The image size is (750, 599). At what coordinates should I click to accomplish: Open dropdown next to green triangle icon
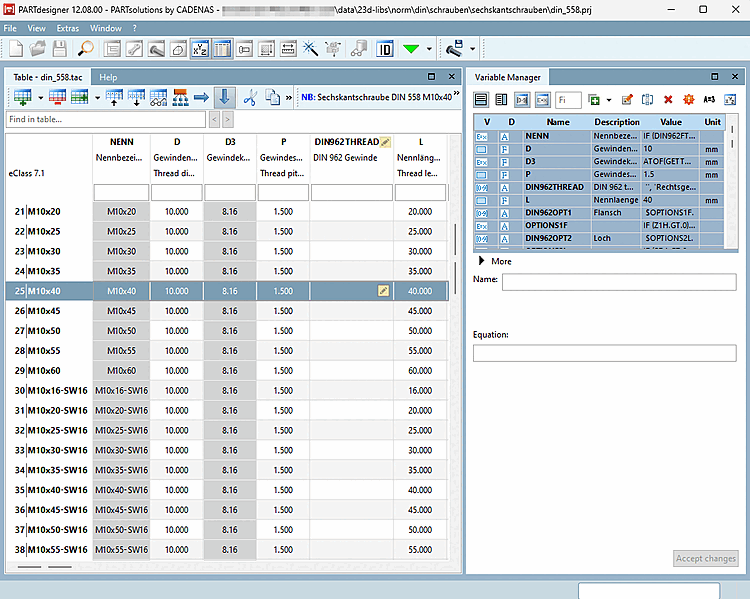[x=430, y=48]
